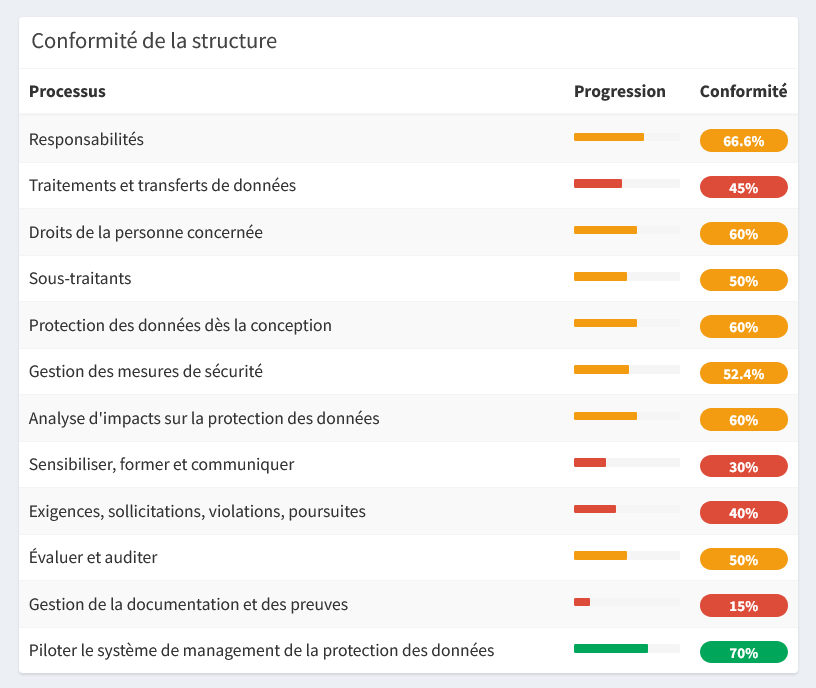Click the 15% conformity badge
Viewport: 816px width, 688px height.
[743, 606]
